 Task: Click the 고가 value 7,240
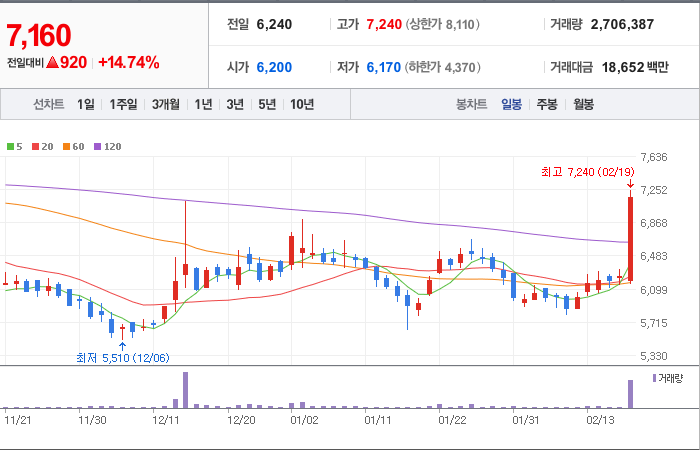384,25
